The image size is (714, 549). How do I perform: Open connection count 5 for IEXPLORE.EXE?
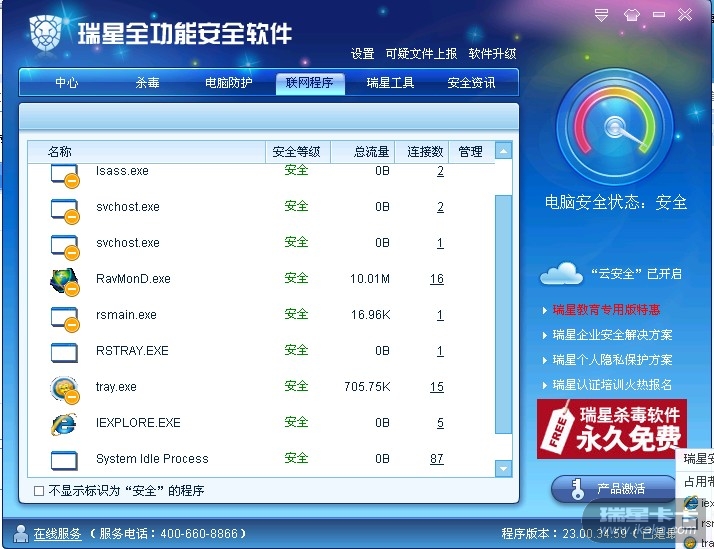(440, 423)
